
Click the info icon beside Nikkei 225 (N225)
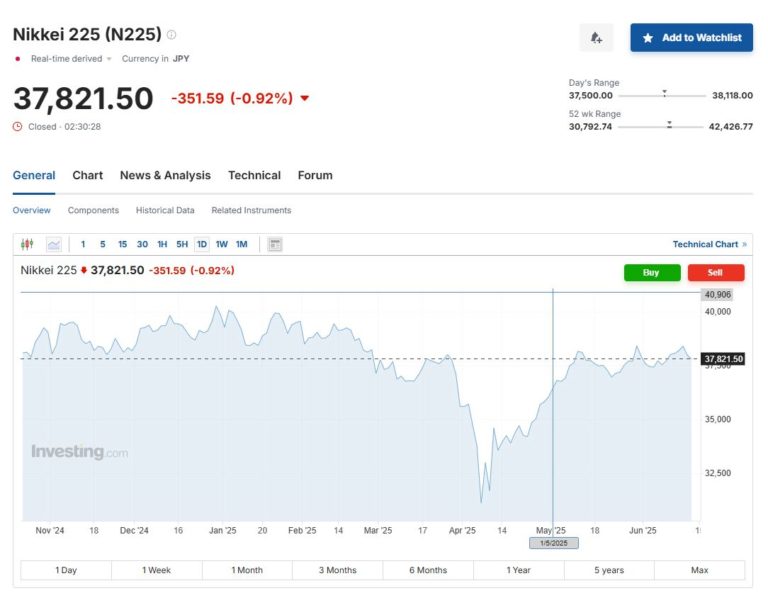pyautogui.click(x=171, y=34)
